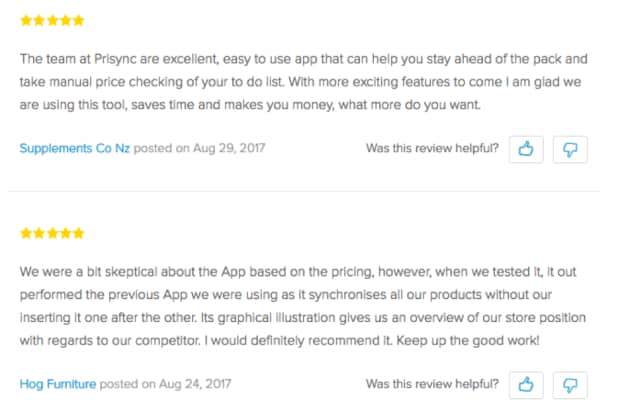This screenshot has height=419, width=618.
Task: Click fifth star of Hog Furniture rating
Action: [x=78, y=233]
